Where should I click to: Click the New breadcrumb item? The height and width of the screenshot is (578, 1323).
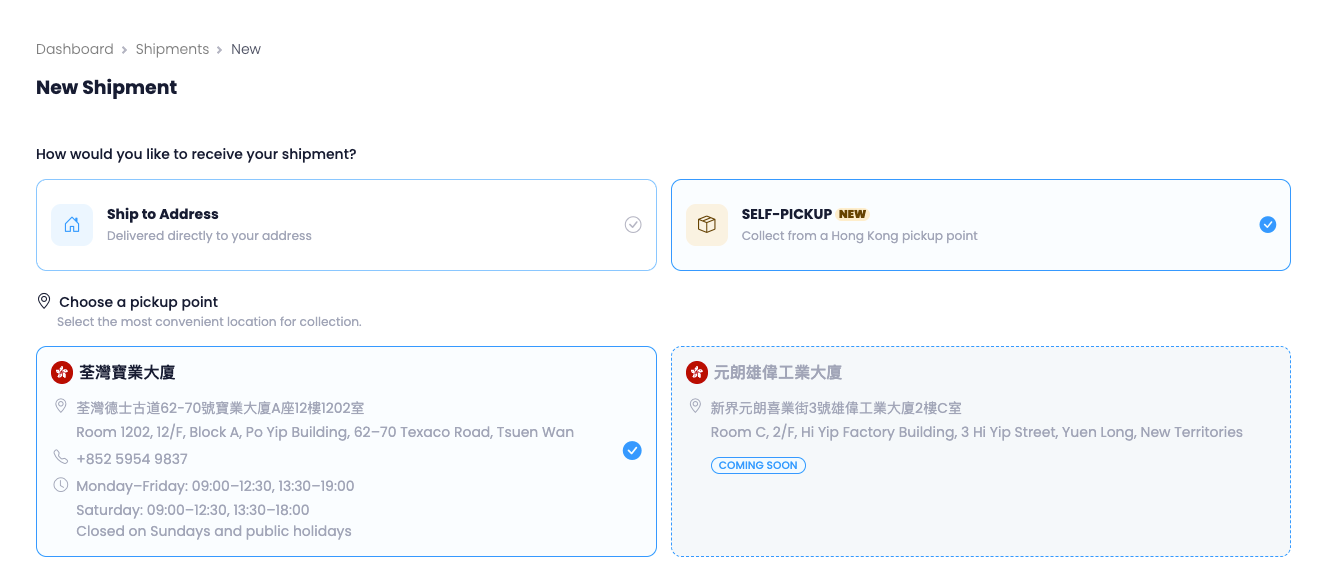pos(246,49)
